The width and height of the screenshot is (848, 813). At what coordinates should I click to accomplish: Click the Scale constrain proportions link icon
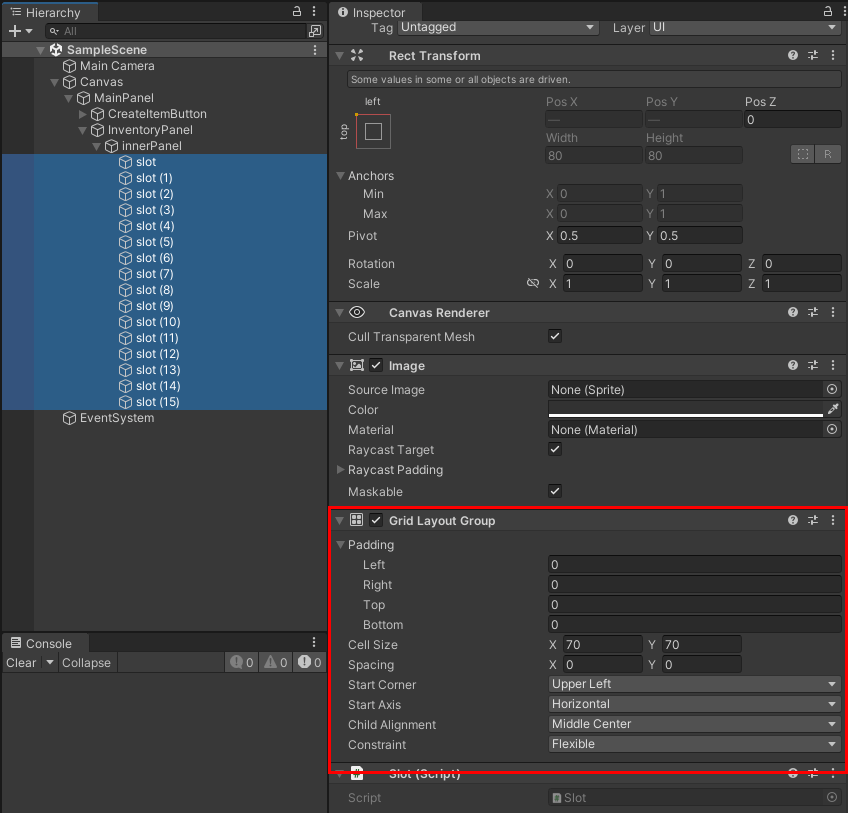coord(533,283)
